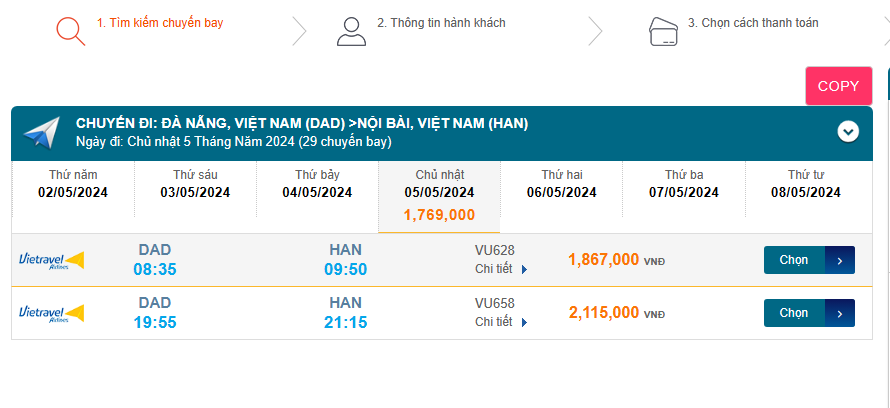This screenshot has width=890, height=408.
Task: Click Vietravel Airlines logo on VU628 row
Action: coord(51,260)
